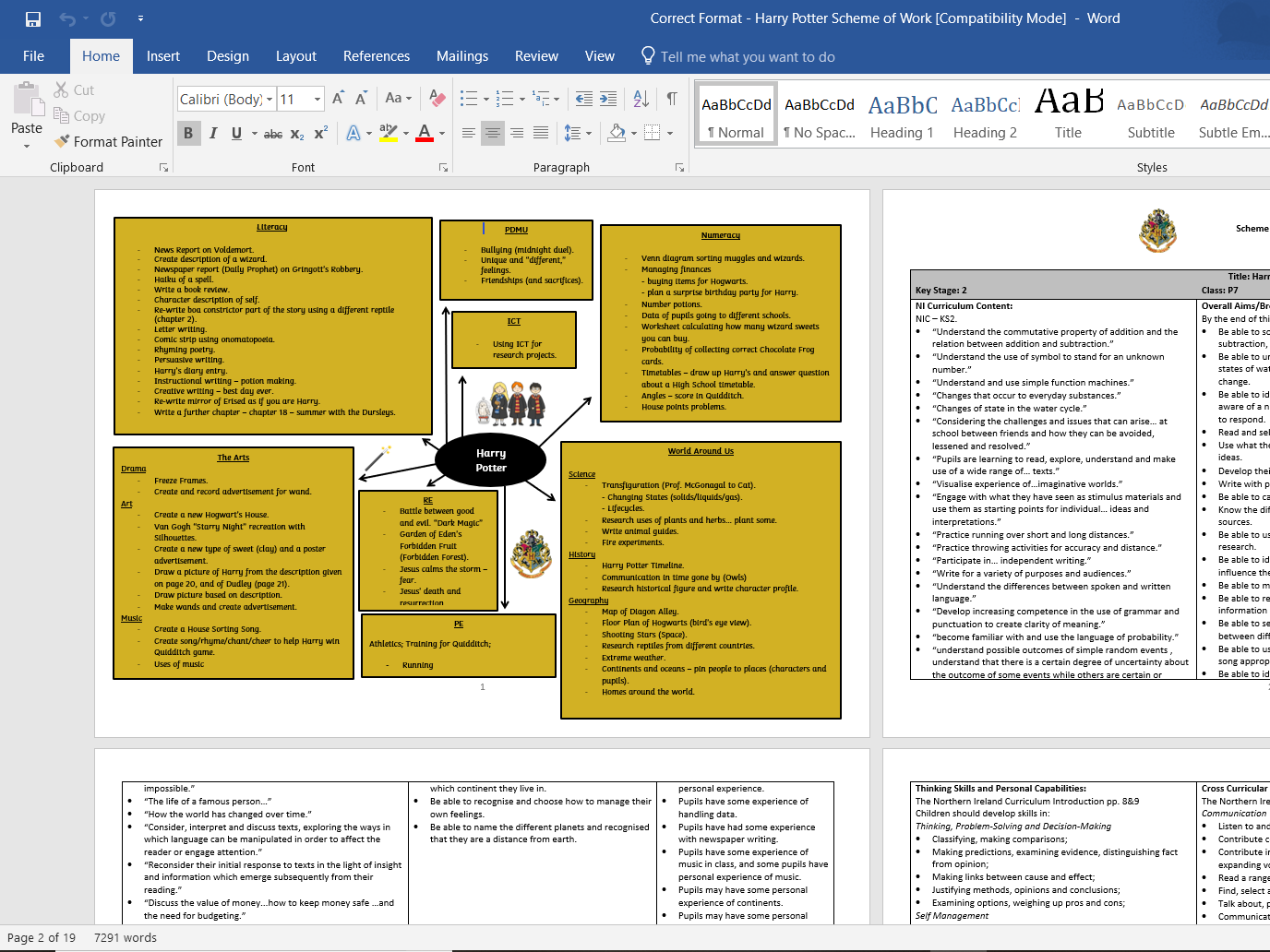Toggle bold formatting on selected text
The width and height of the screenshot is (1270, 952).
[x=188, y=133]
